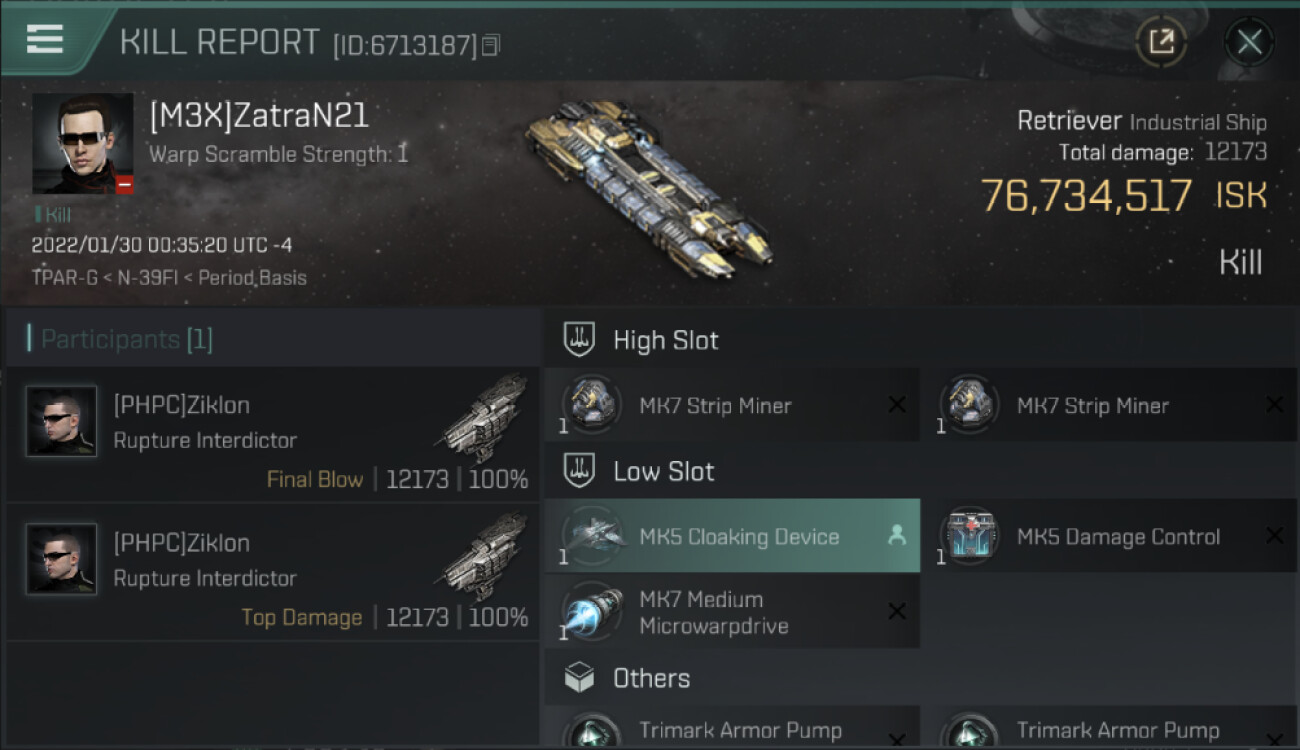Open ZatraN21's pilot portrait

(83, 143)
